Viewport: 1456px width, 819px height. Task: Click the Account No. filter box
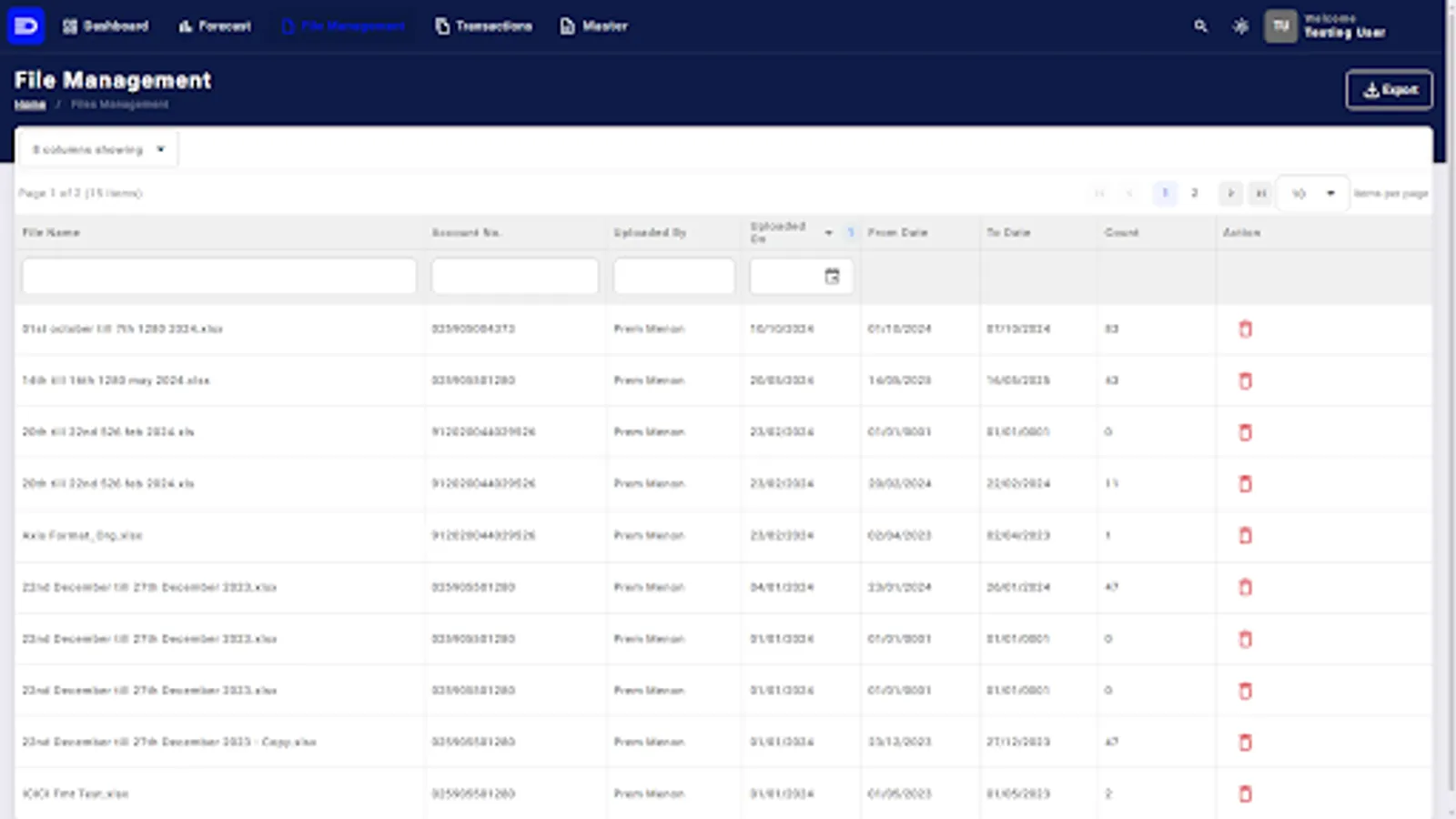514,276
